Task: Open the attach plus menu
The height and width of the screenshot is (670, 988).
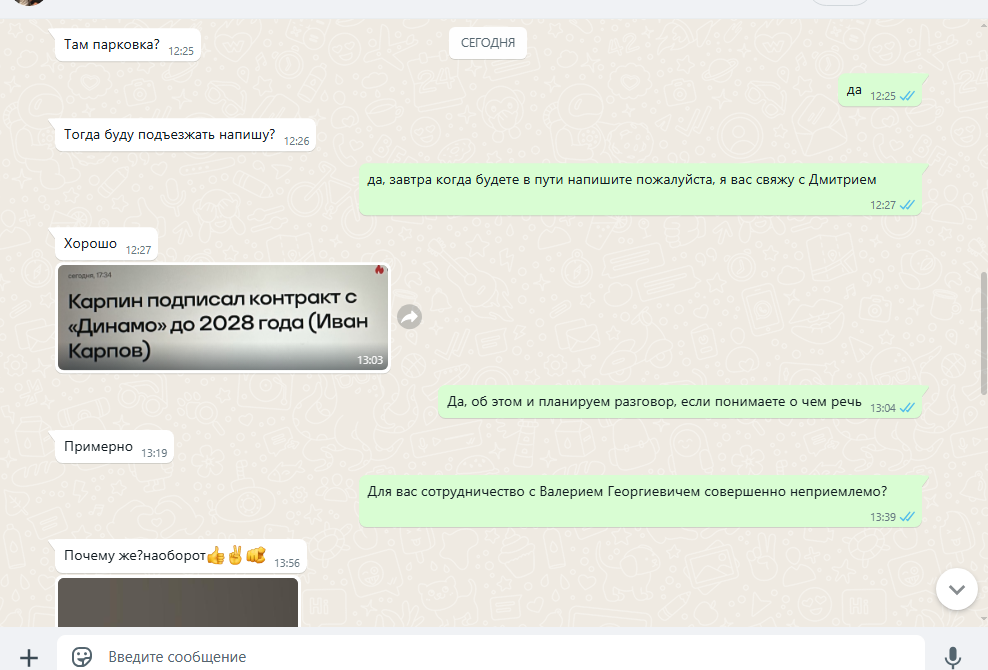Action: point(28,657)
